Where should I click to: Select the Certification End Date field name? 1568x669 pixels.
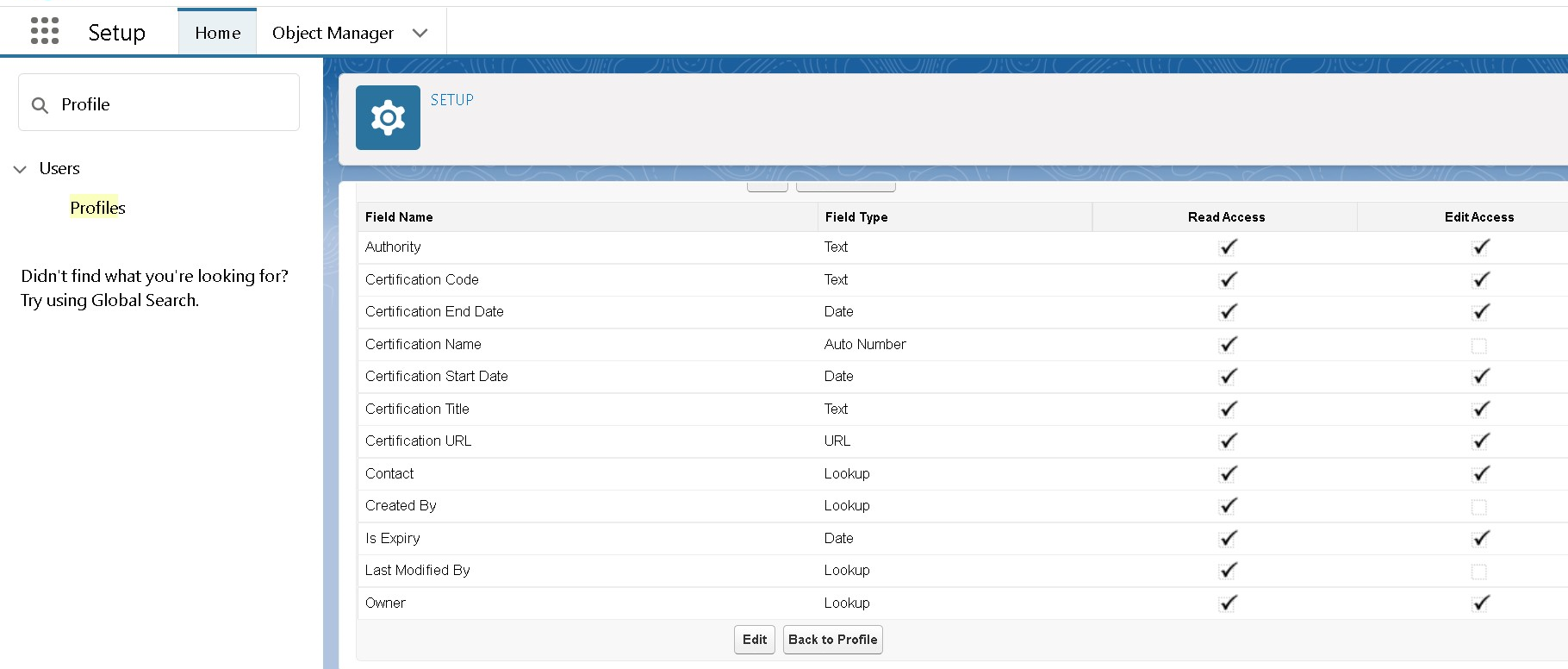(434, 311)
